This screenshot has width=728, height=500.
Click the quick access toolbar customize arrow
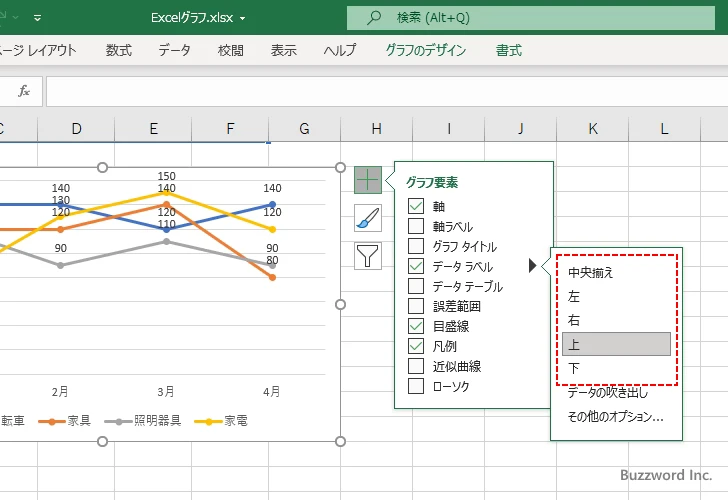coord(37,18)
